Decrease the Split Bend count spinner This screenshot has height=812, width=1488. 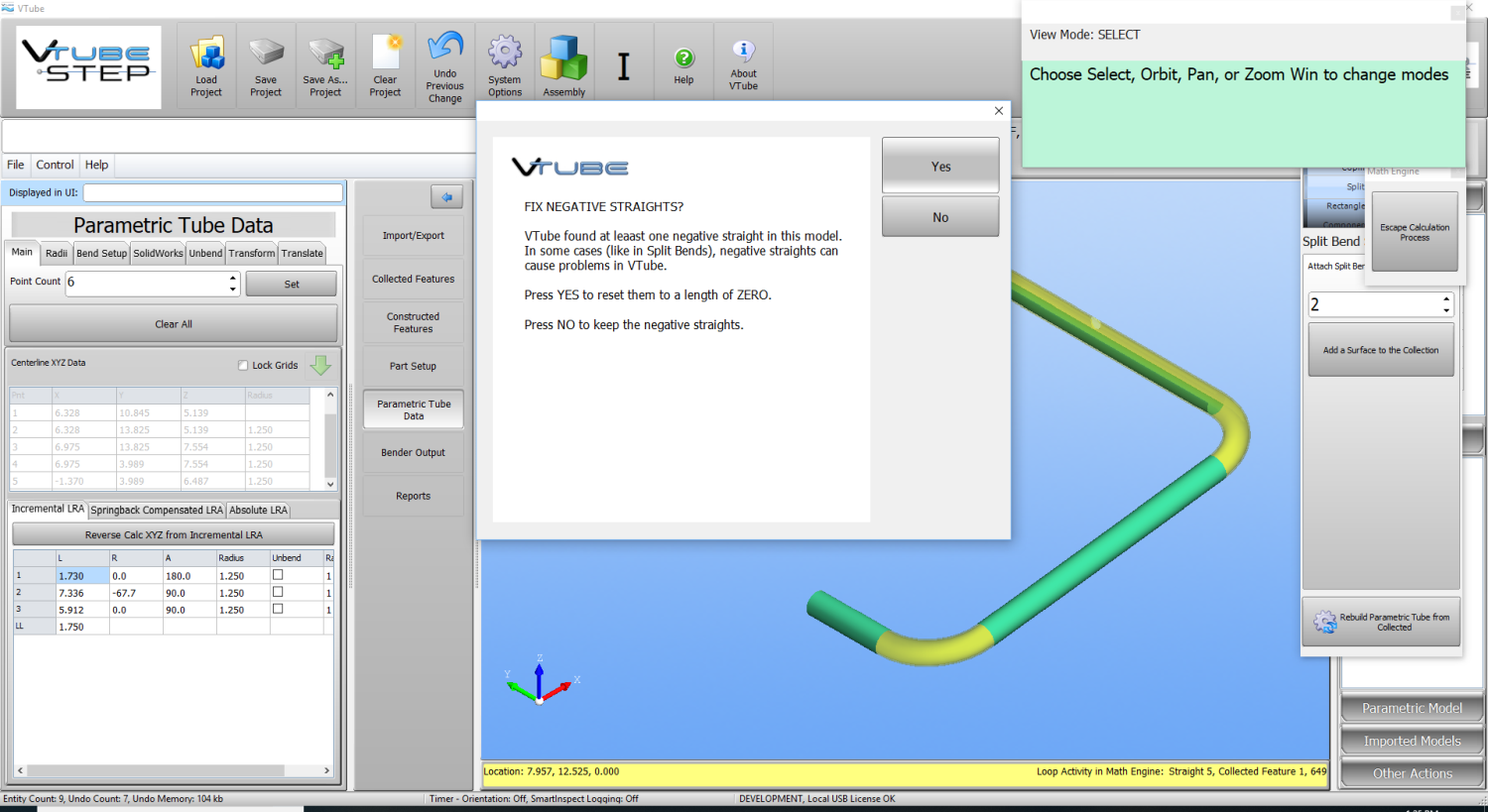tap(1446, 310)
